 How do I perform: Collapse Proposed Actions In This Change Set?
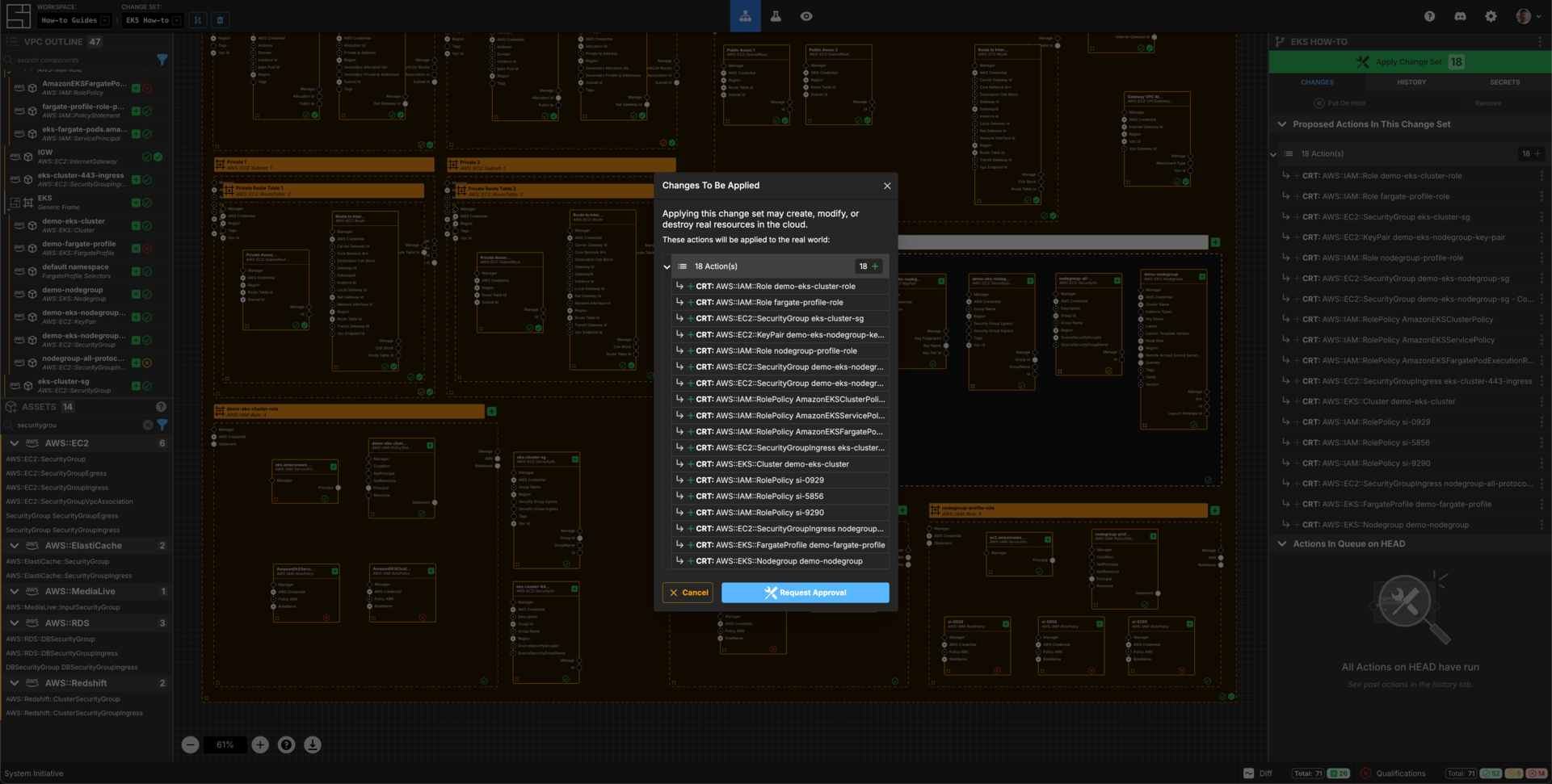coord(1282,124)
